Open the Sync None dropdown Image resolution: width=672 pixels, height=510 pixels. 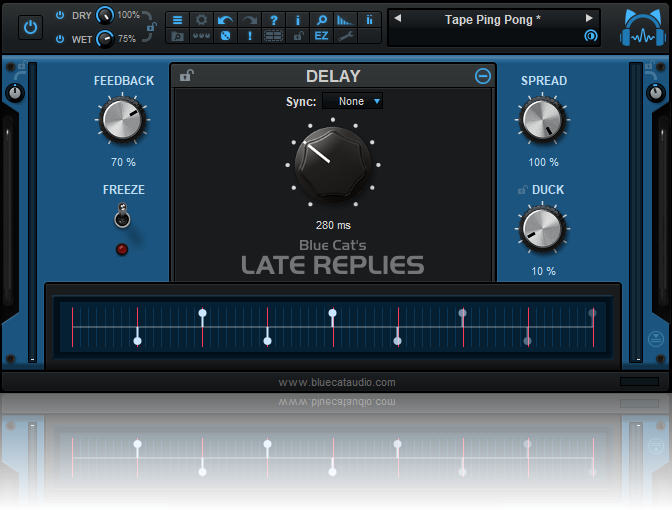click(x=352, y=101)
